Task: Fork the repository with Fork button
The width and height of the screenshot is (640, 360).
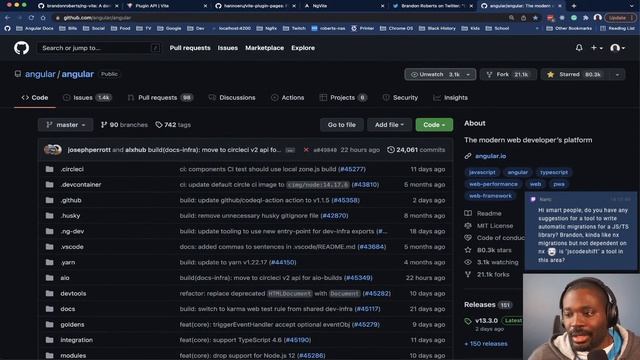Action: point(507,74)
